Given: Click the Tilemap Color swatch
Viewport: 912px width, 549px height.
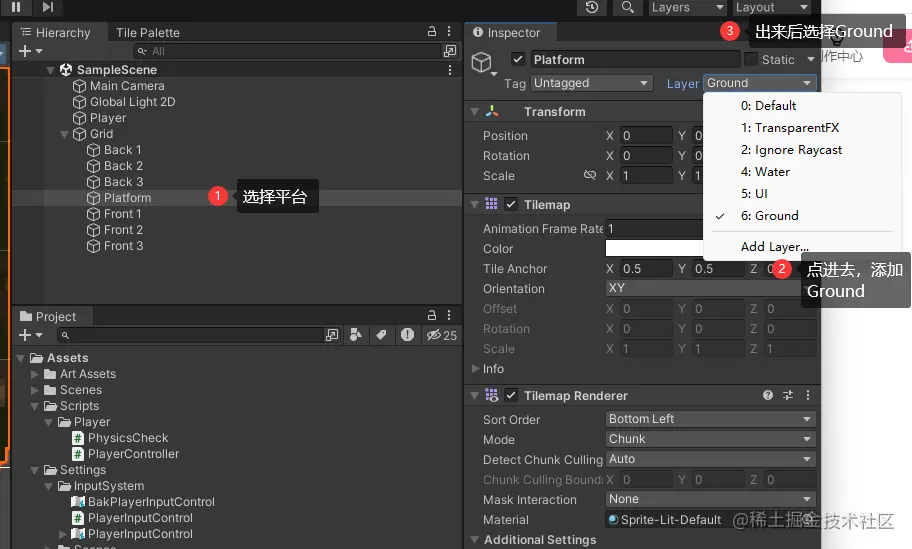Looking at the screenshot, I should [x=654, y=248].
